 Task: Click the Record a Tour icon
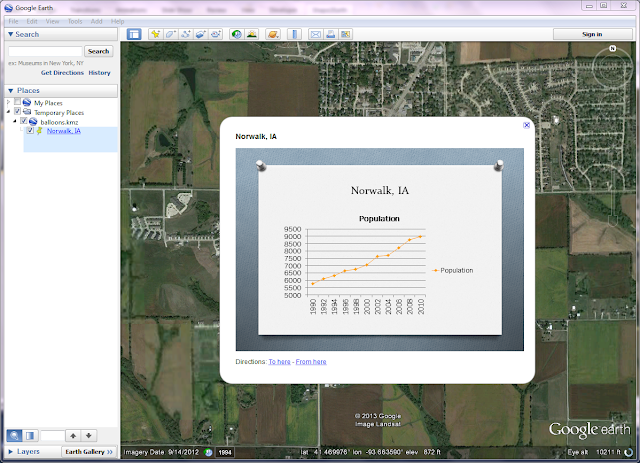click(216, 34)
